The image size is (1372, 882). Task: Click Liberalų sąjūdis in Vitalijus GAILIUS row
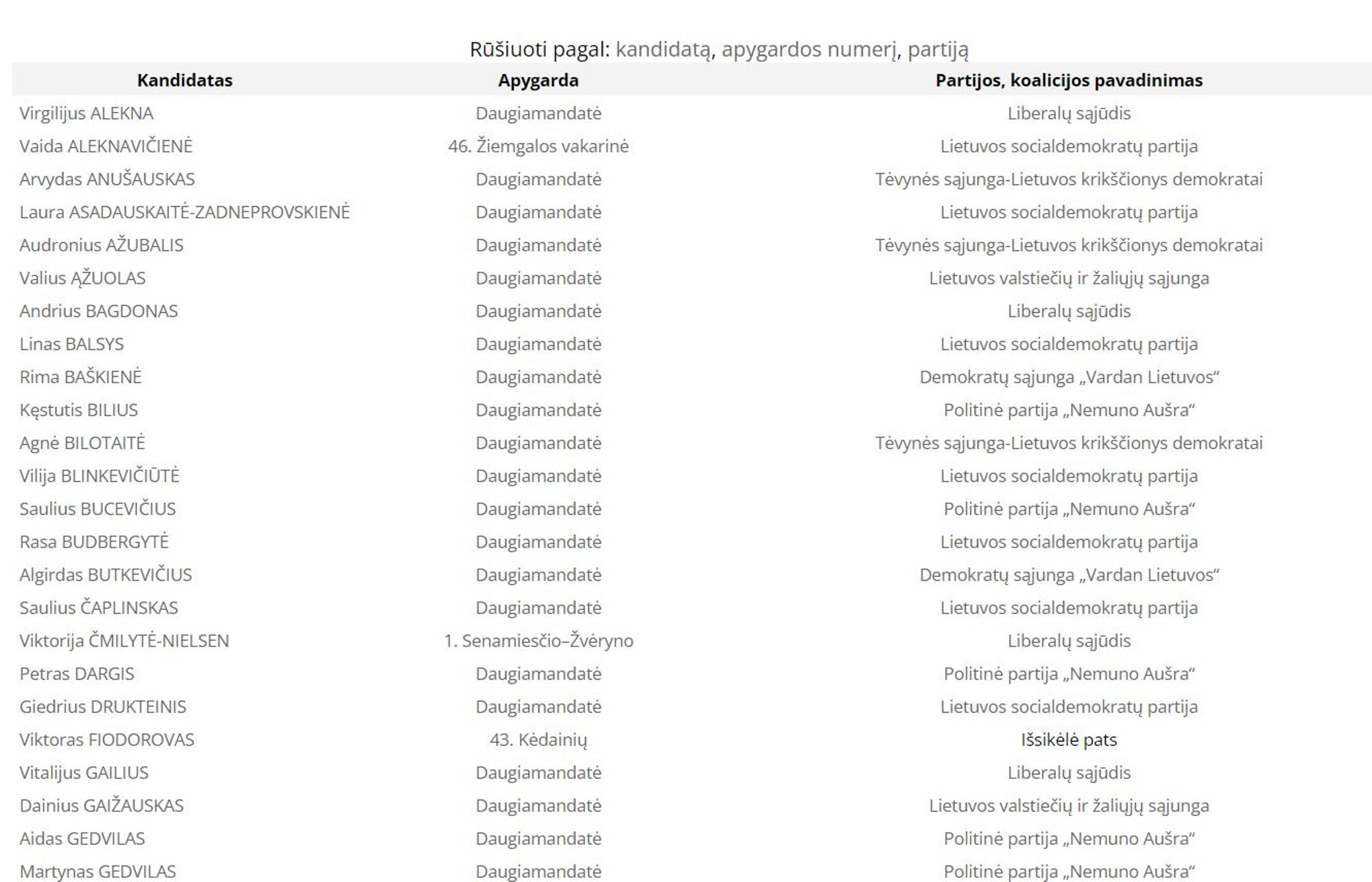[x=1069, y=772]
